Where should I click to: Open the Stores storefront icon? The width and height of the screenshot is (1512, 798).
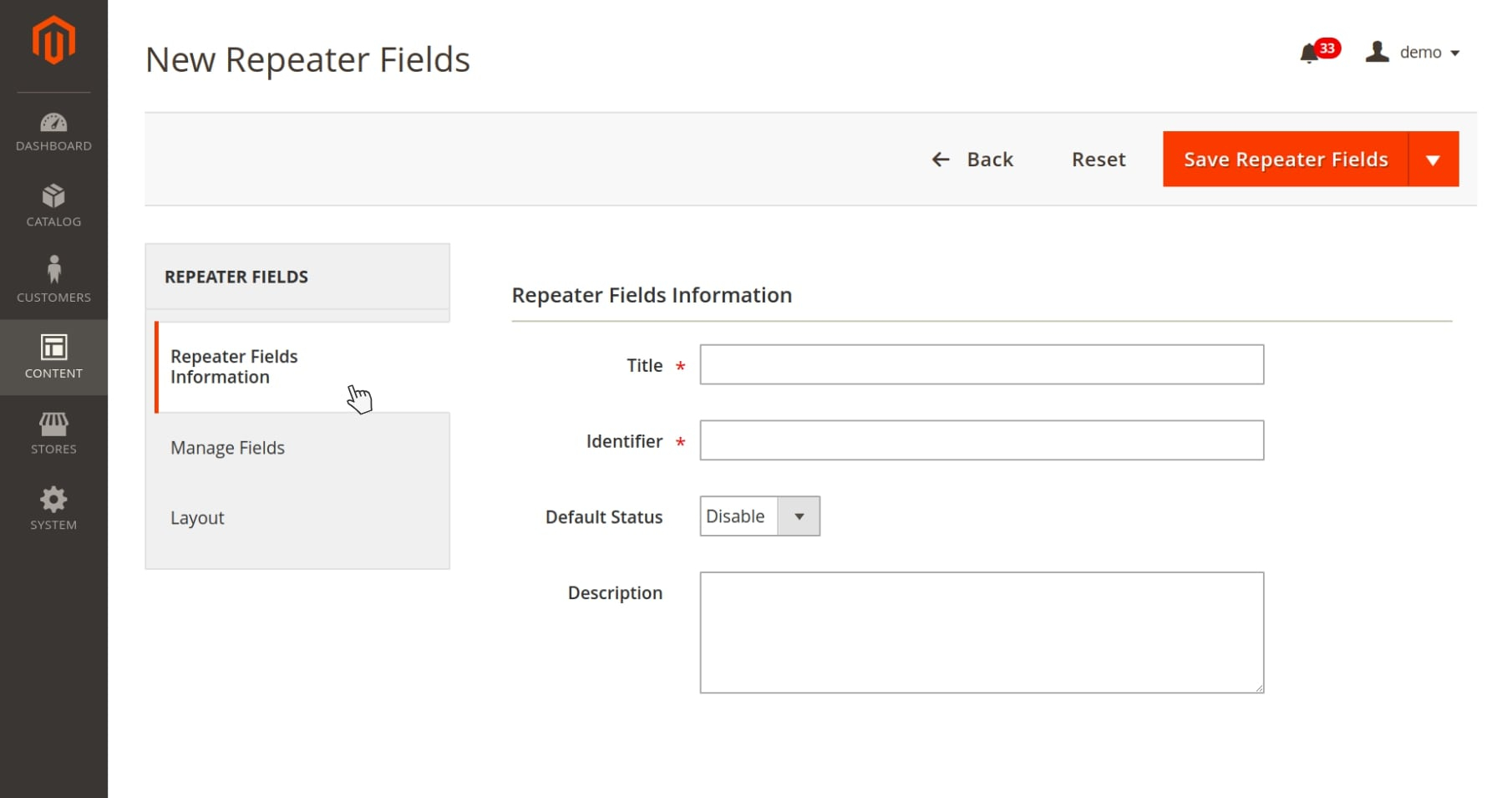pyautogui.click(x=53, y=424)
